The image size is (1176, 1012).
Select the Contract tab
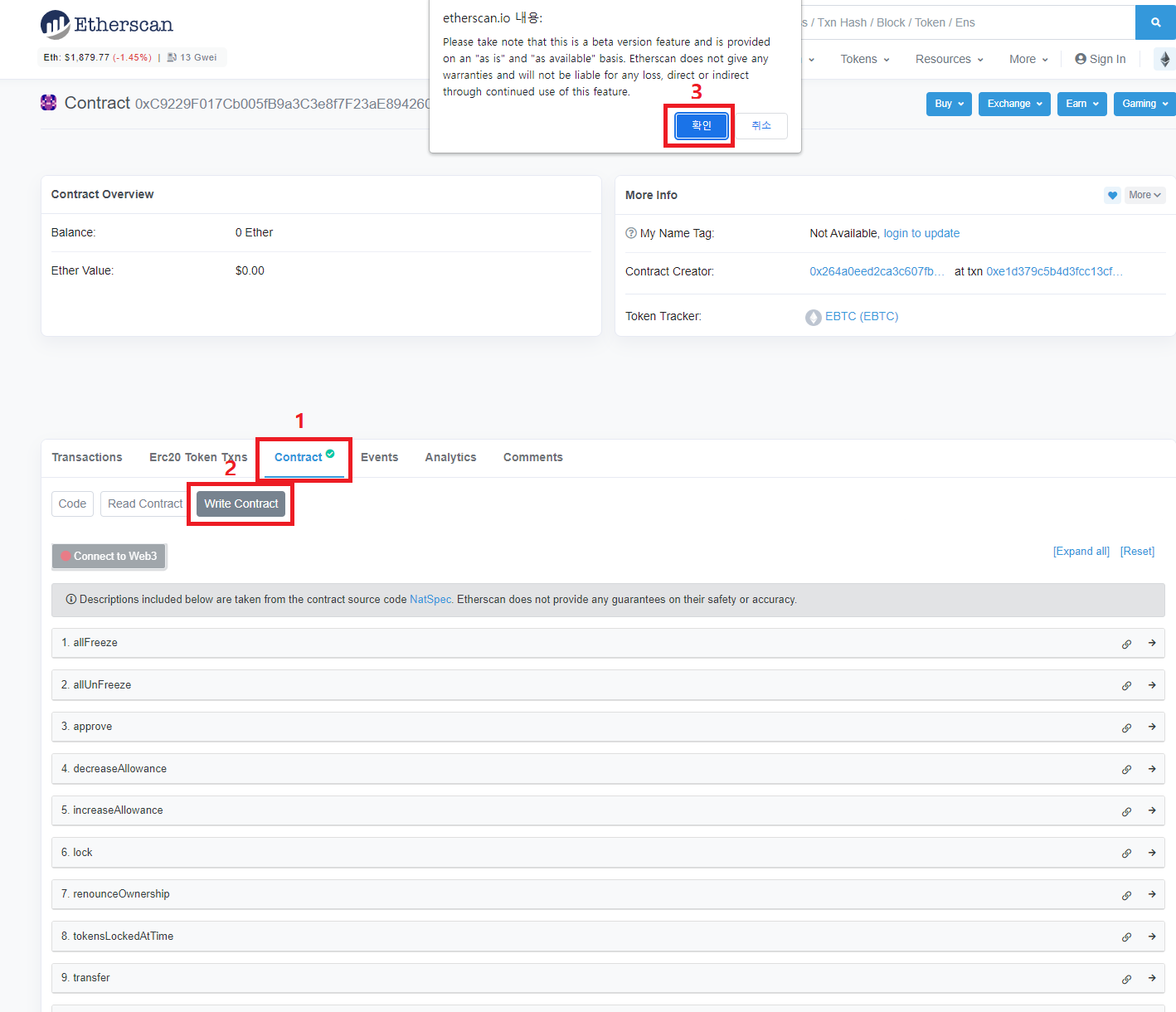pos(304,457)
